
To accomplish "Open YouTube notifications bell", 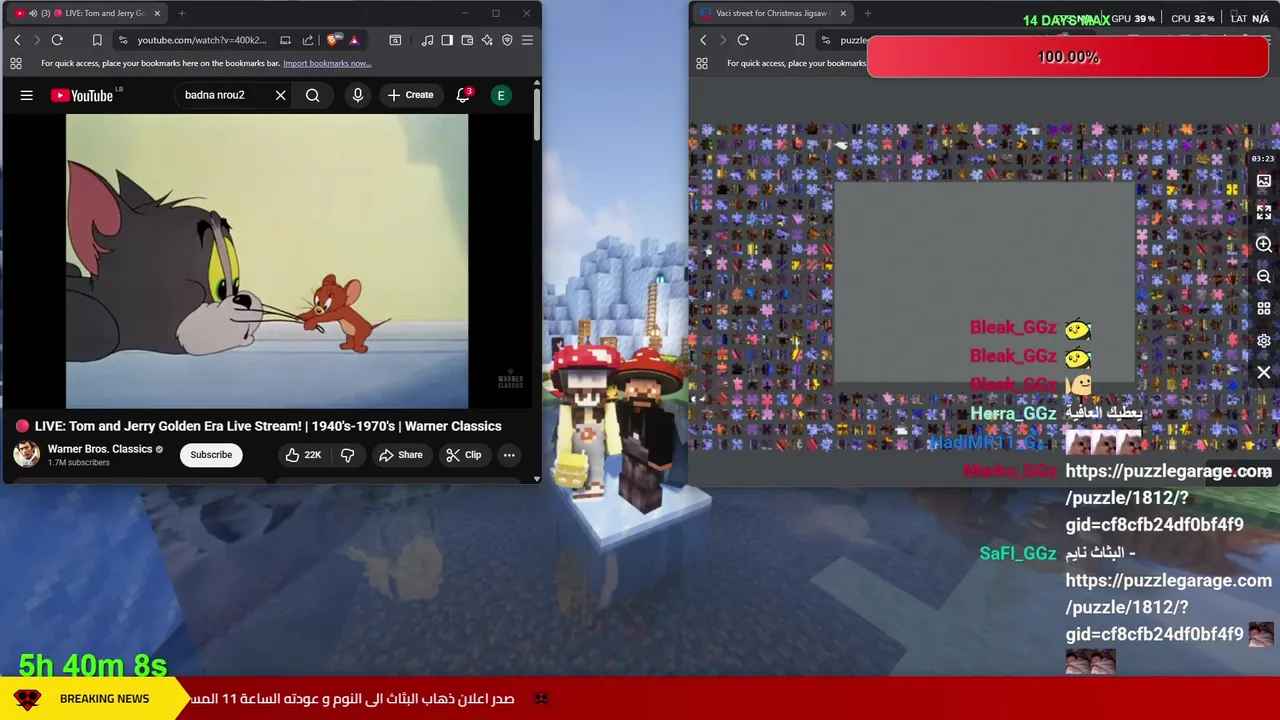I will 463,95.
